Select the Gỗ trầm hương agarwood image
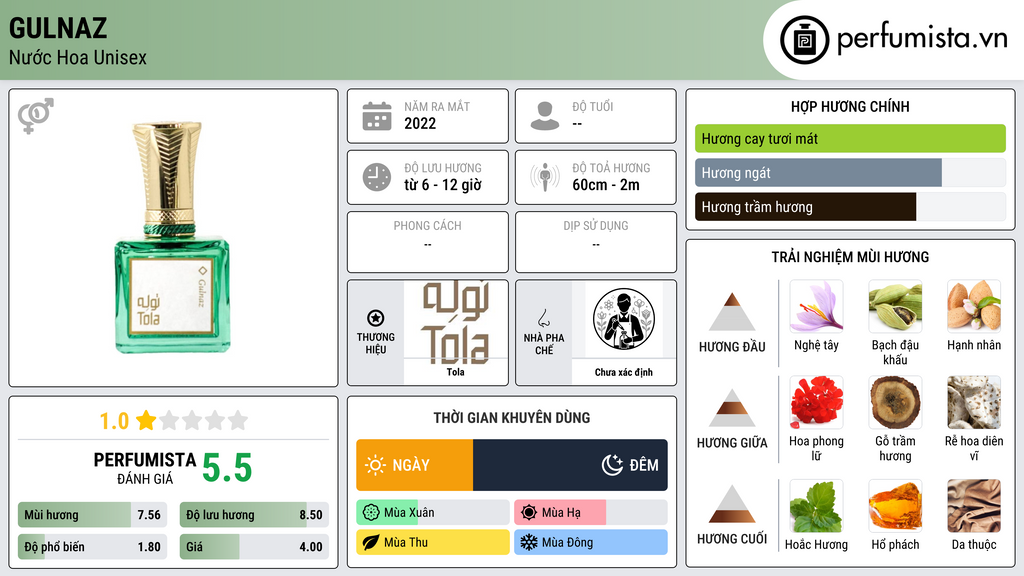 click(895, 402)
